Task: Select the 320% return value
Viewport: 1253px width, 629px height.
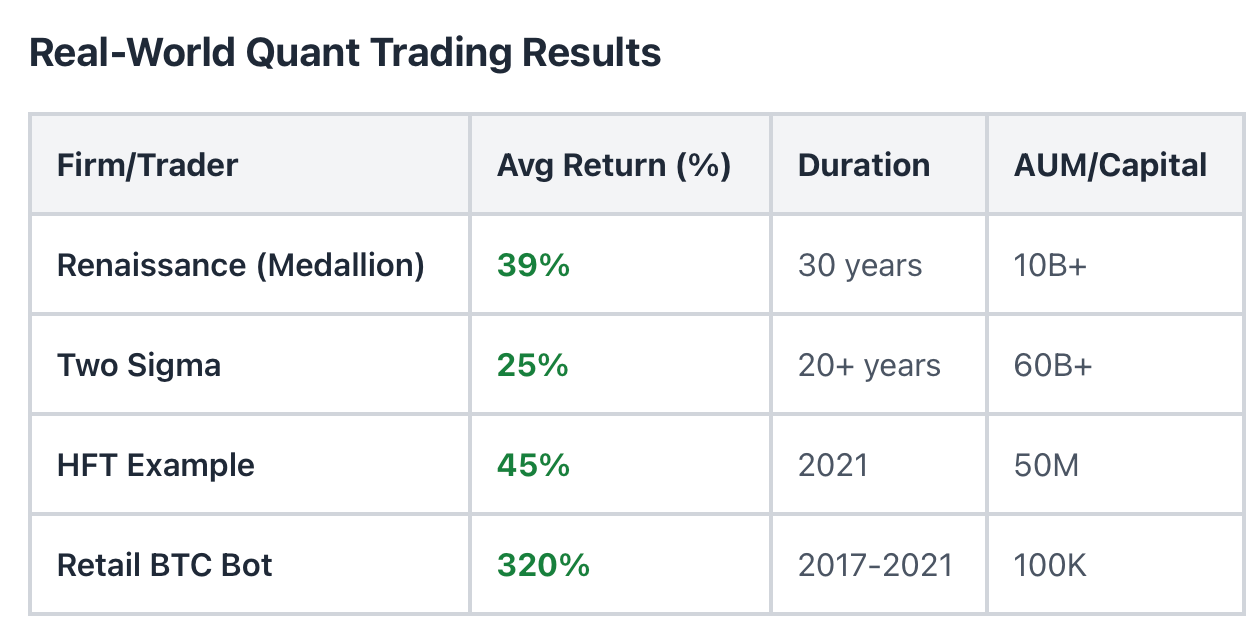Action: point(543,565)
